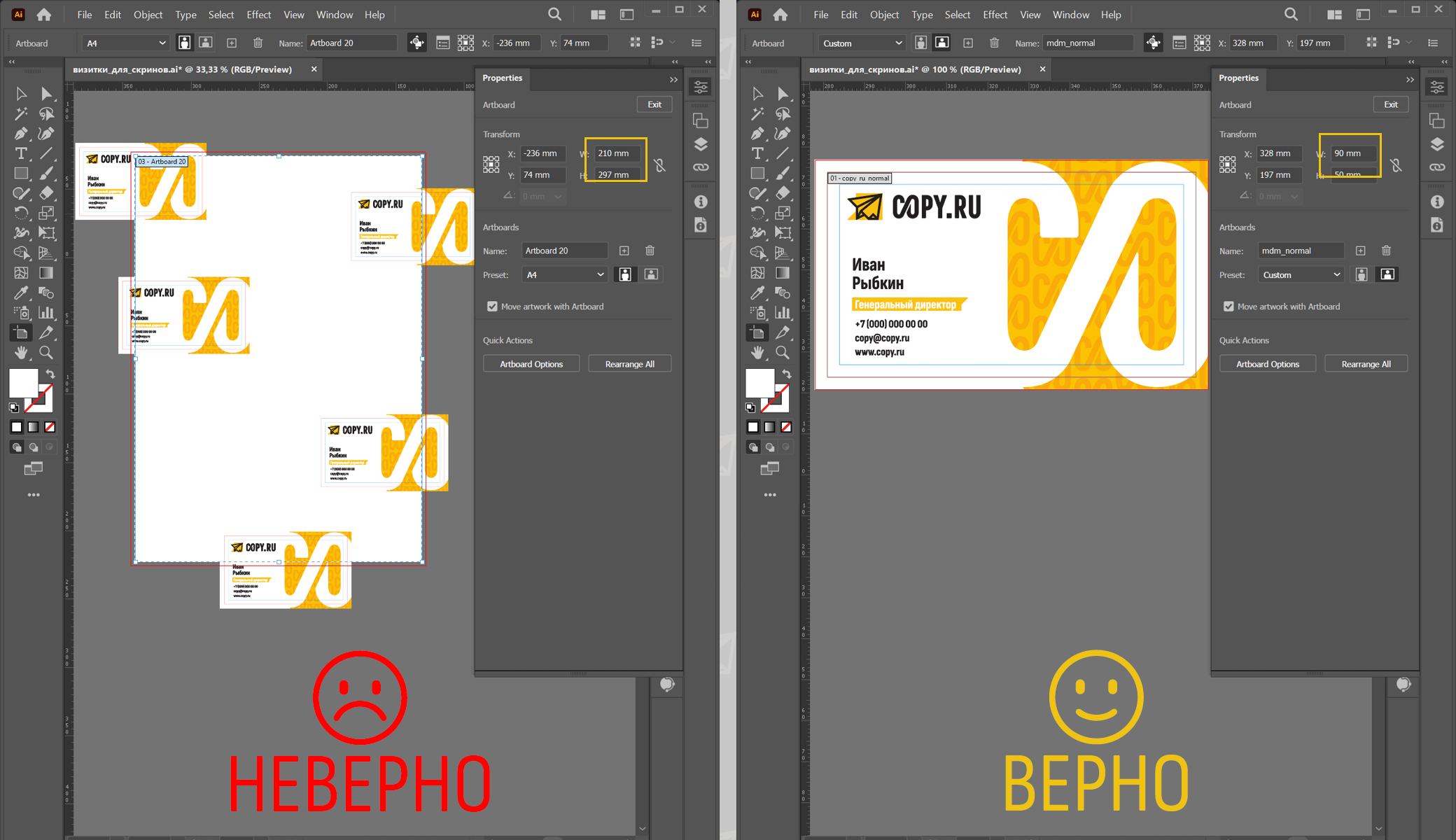This screenshot has height=840, width=1456.
Task: Open search icon in left window menu bar
Action: point(554,14)
